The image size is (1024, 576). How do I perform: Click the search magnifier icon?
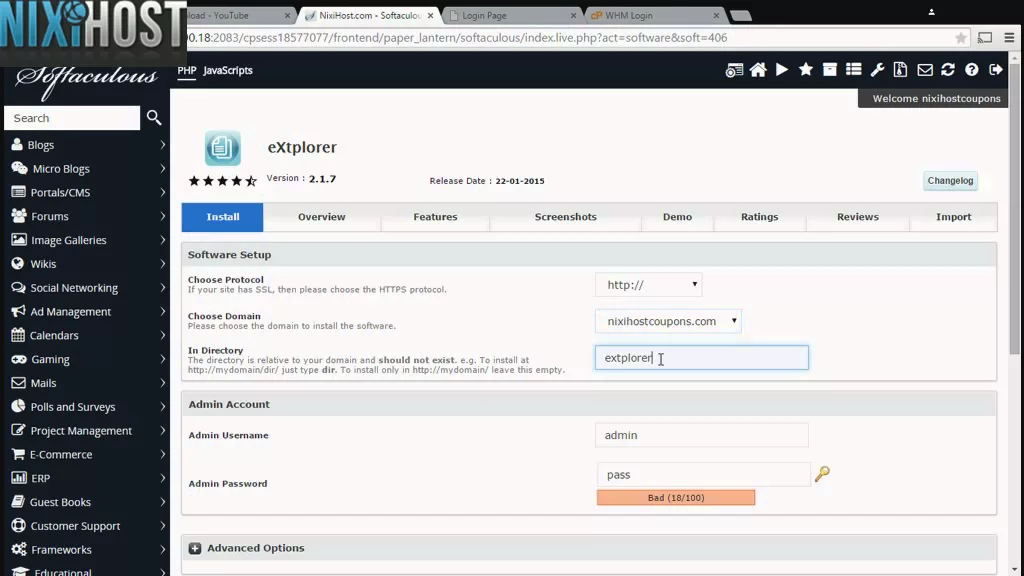154,118
